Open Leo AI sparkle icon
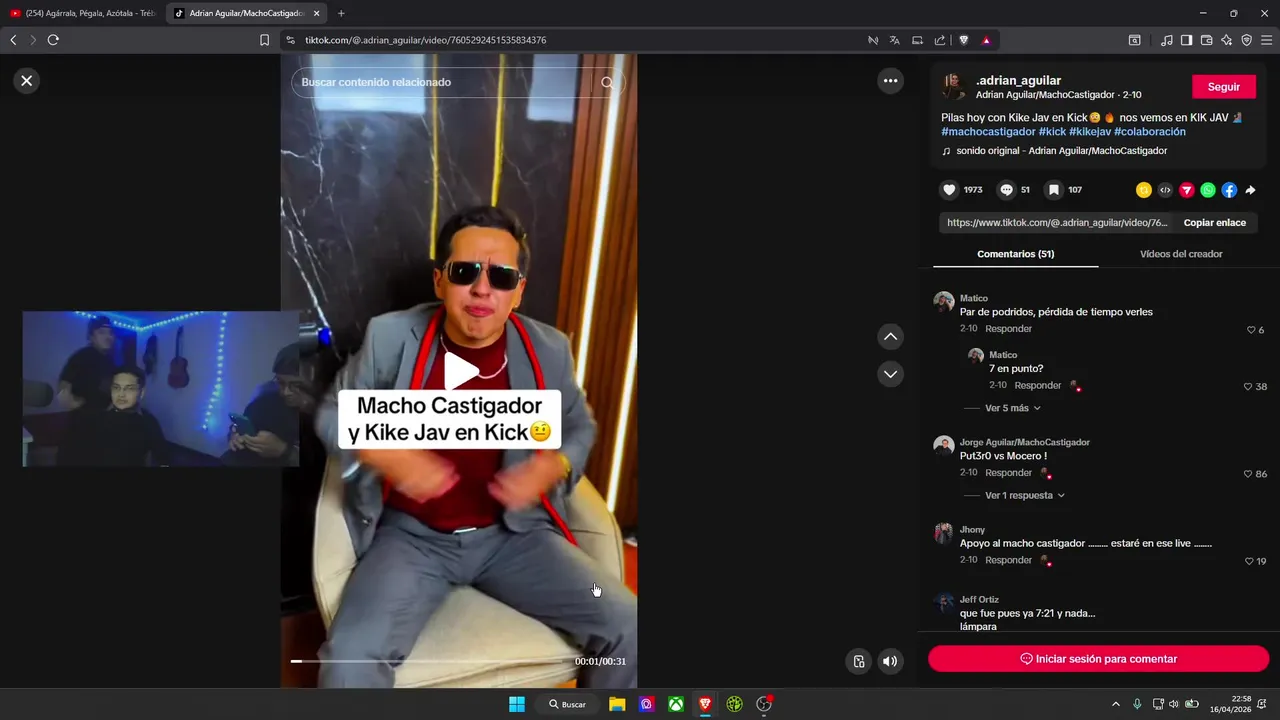Image resolution: width=1280 pixels, height=720 pixels. pyautogui.click(x=1227, y=40)
